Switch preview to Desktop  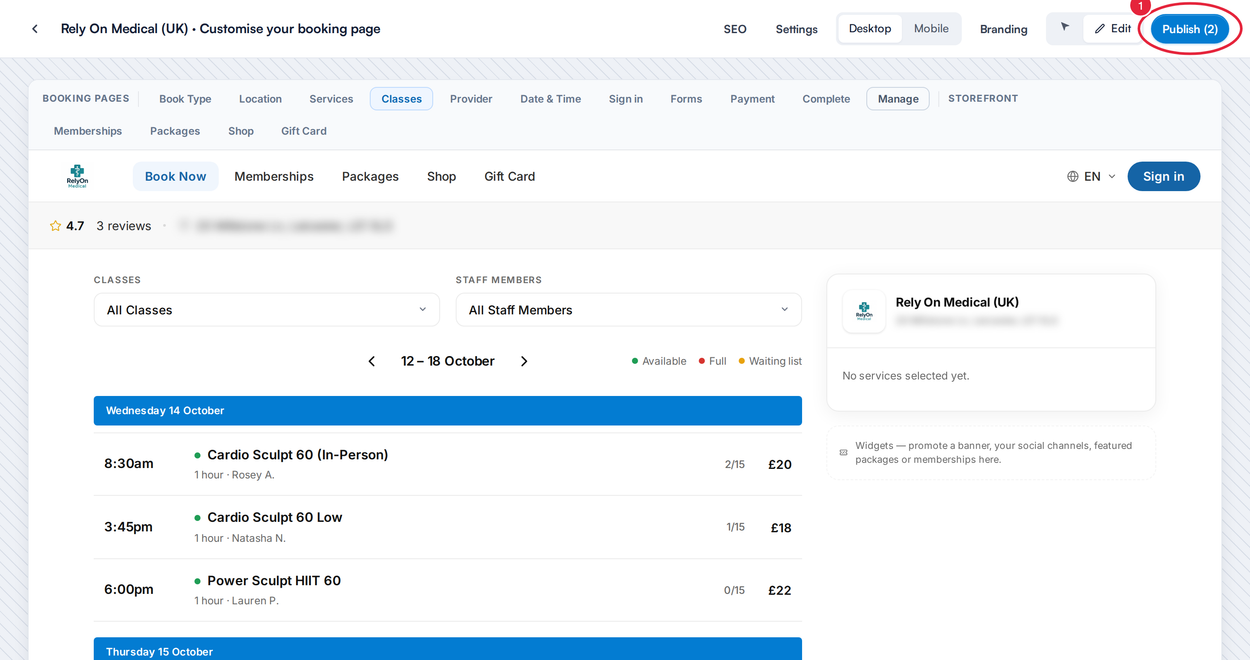[870, 29]
